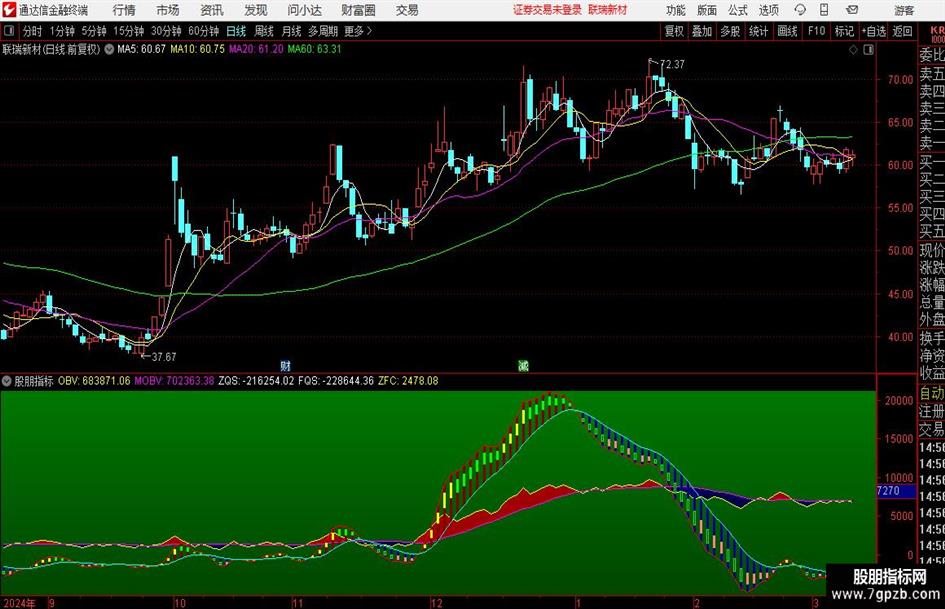The width and height of the screenshot is (945, 609).
Task: Click the 复权 toolbar button
Action: [674, 31]
